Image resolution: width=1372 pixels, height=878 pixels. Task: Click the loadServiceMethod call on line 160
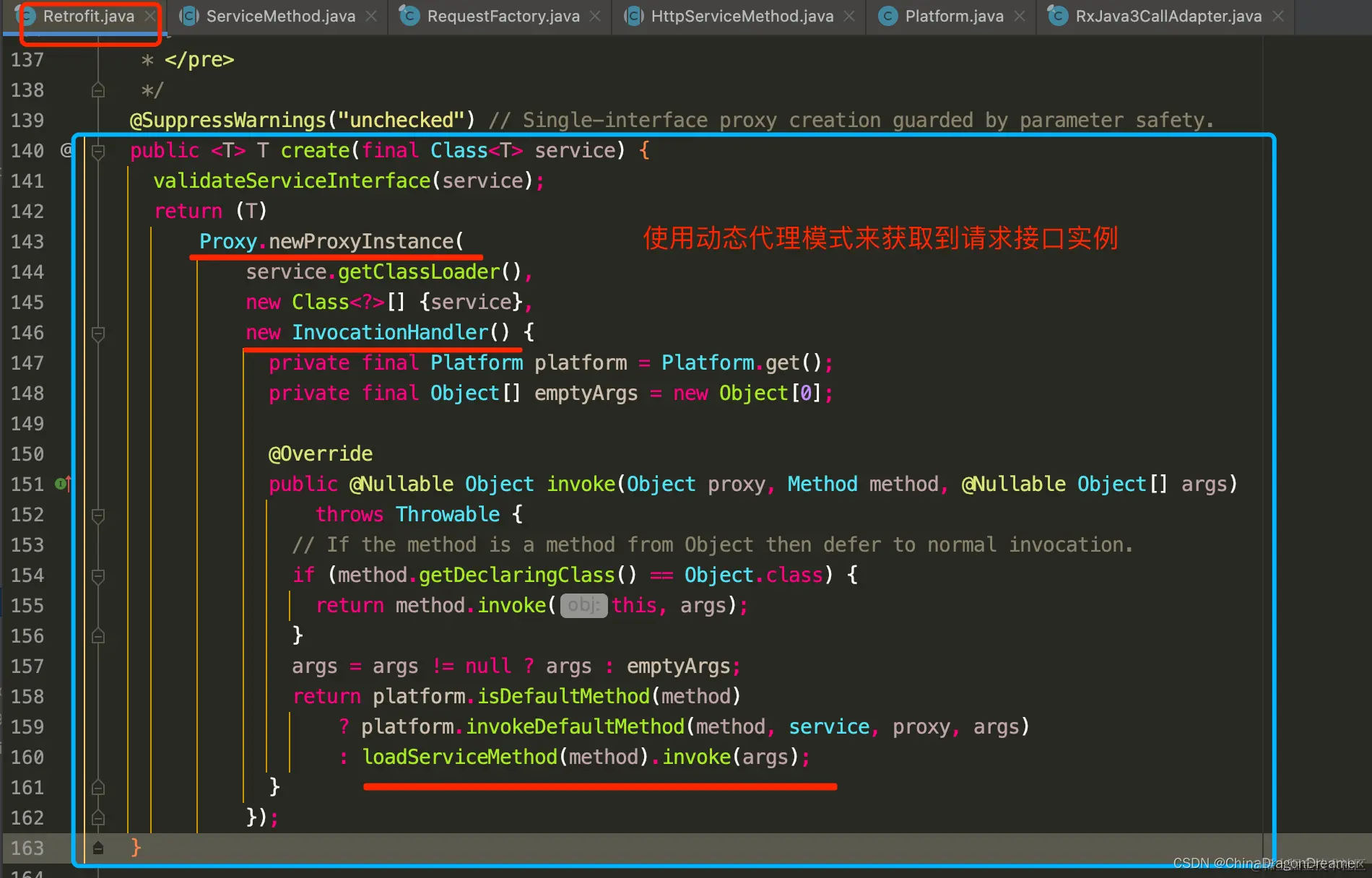(x=459, y=757)
